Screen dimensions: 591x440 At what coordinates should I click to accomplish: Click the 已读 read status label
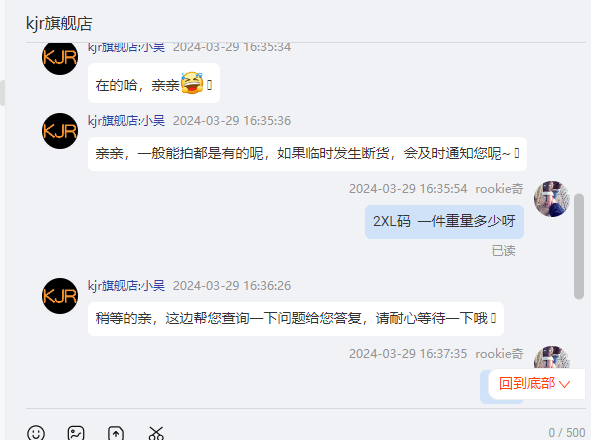(x=504, y=251)
